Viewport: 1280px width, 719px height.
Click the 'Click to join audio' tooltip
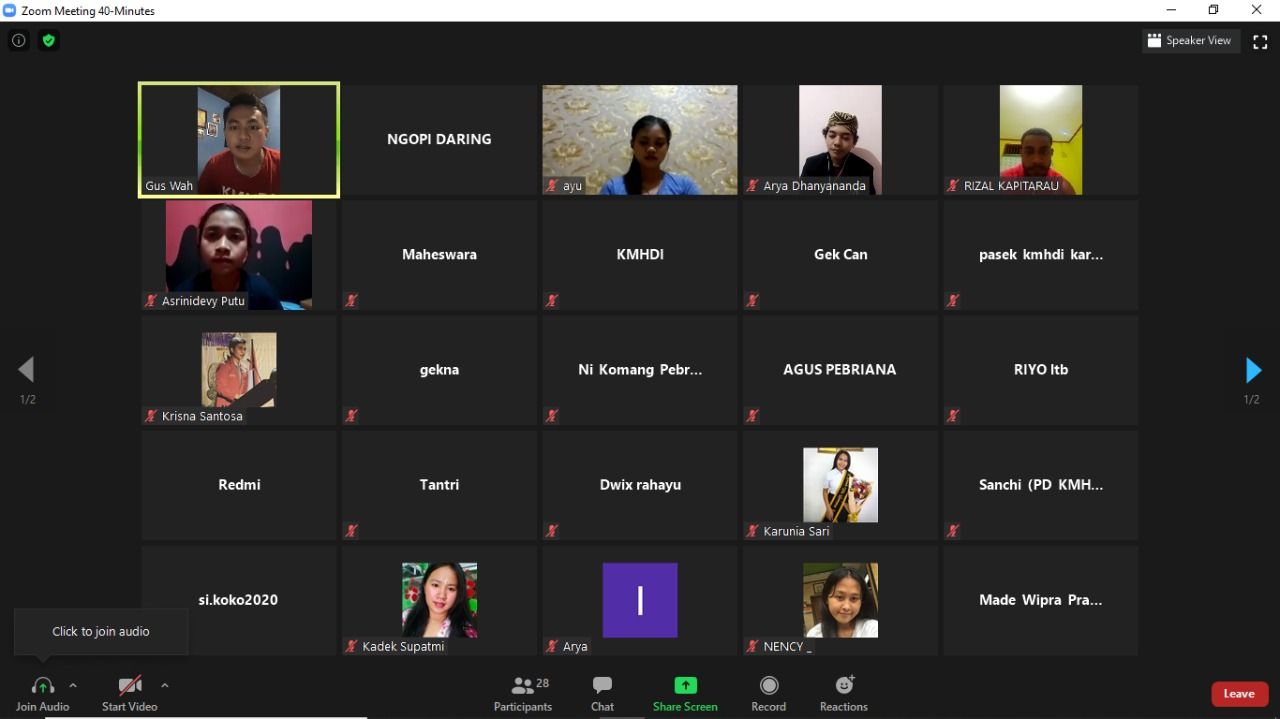click(x=101, y=631)
